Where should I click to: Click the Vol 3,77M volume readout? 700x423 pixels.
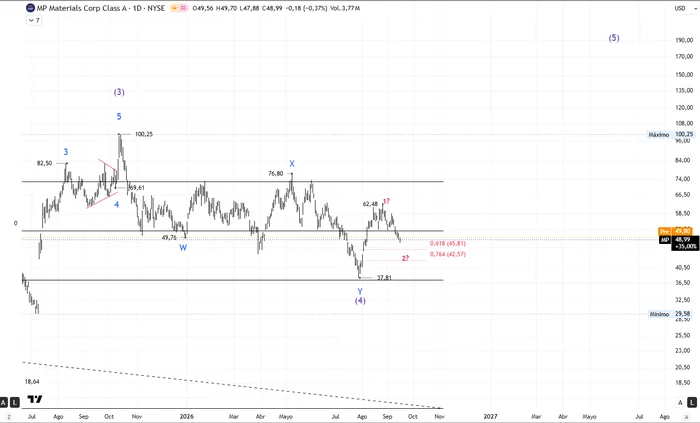click(345, 8)
